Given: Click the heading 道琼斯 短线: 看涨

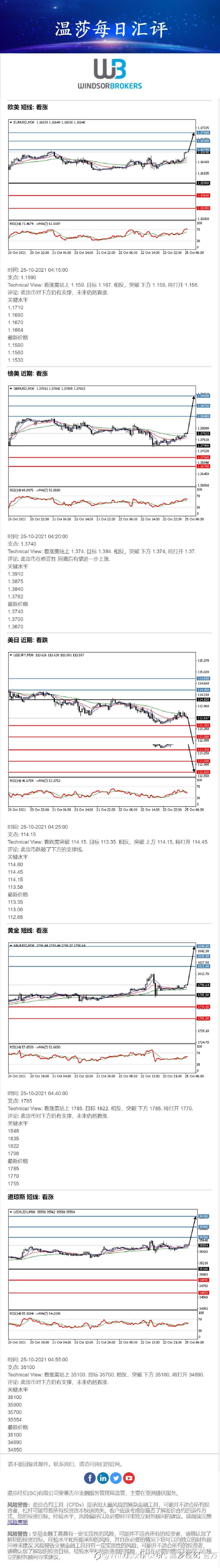Looking at the screenshot, I should 31,1197.
